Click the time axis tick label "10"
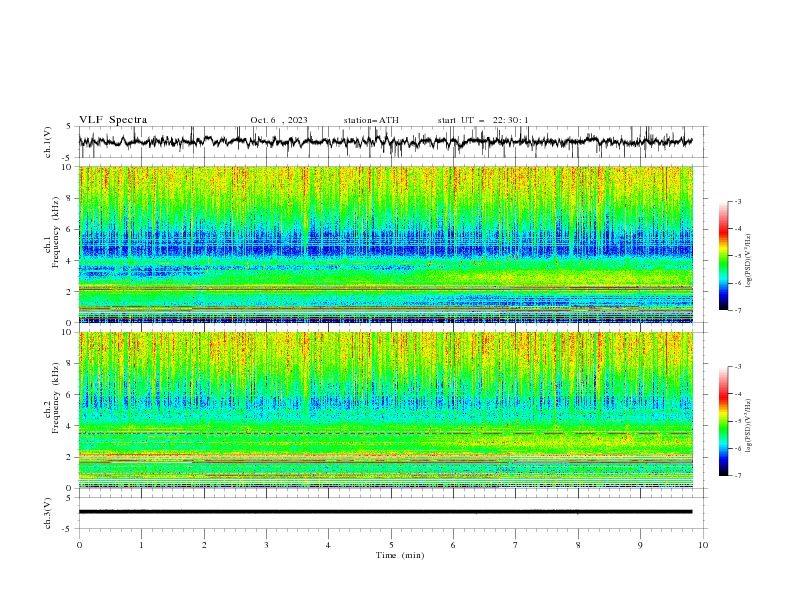This screenshot has height=612, width=792. tap(703, 545)
